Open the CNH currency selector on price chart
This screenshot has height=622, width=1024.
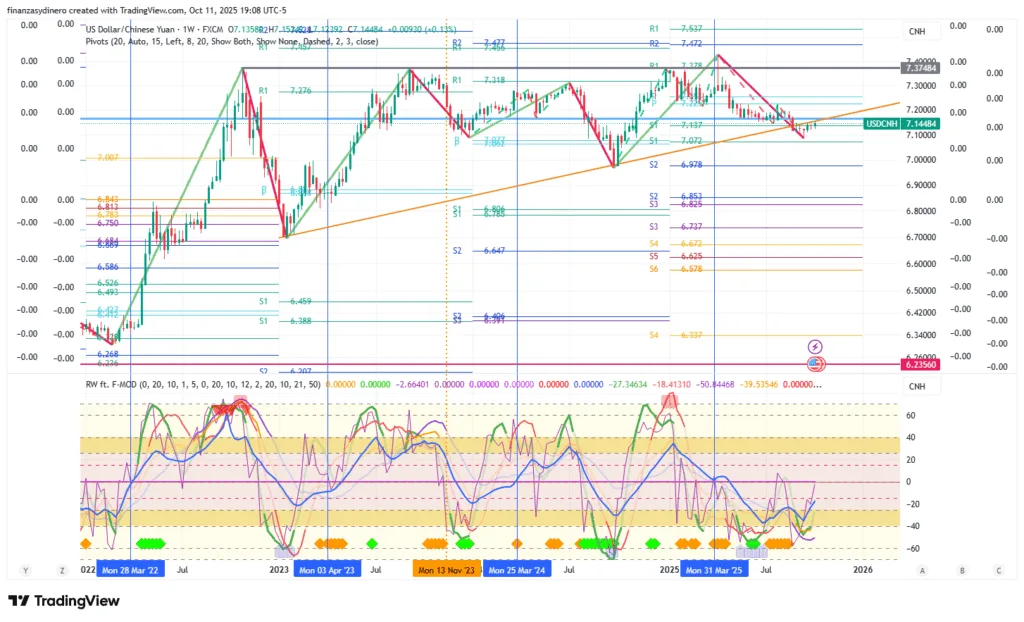(916, 32)
